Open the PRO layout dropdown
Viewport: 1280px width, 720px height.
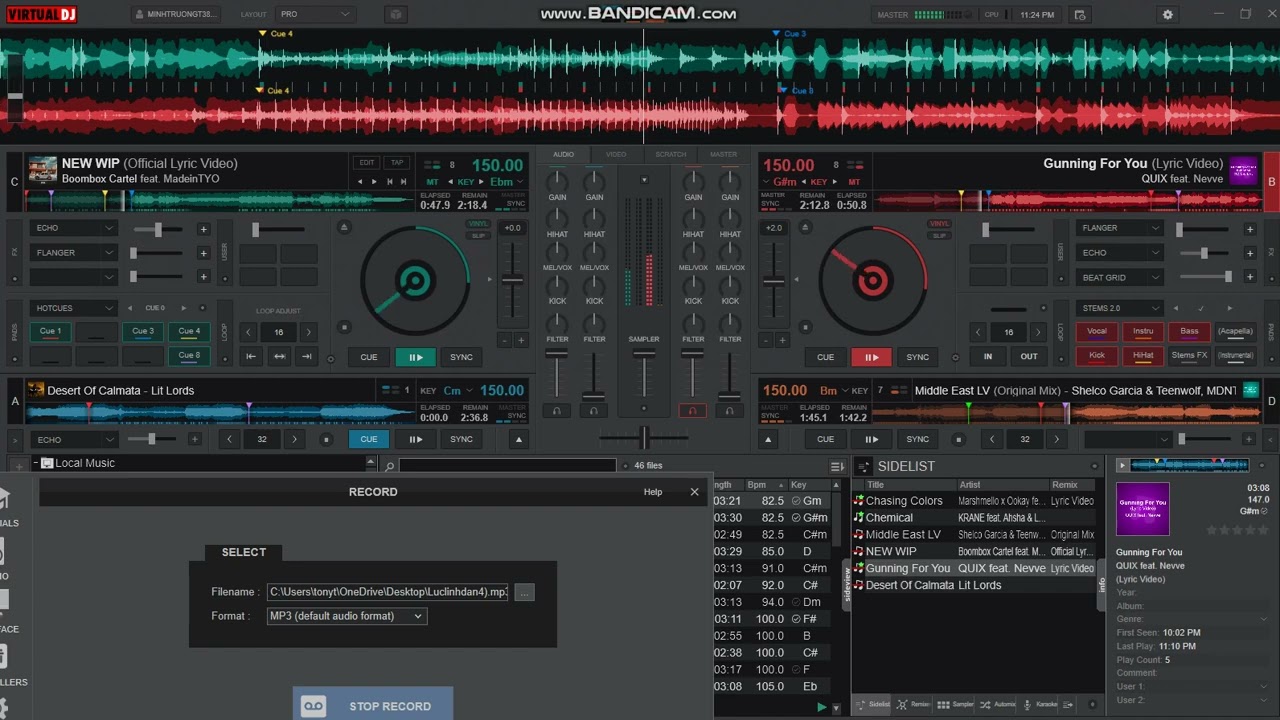click(x=315, y=15)
